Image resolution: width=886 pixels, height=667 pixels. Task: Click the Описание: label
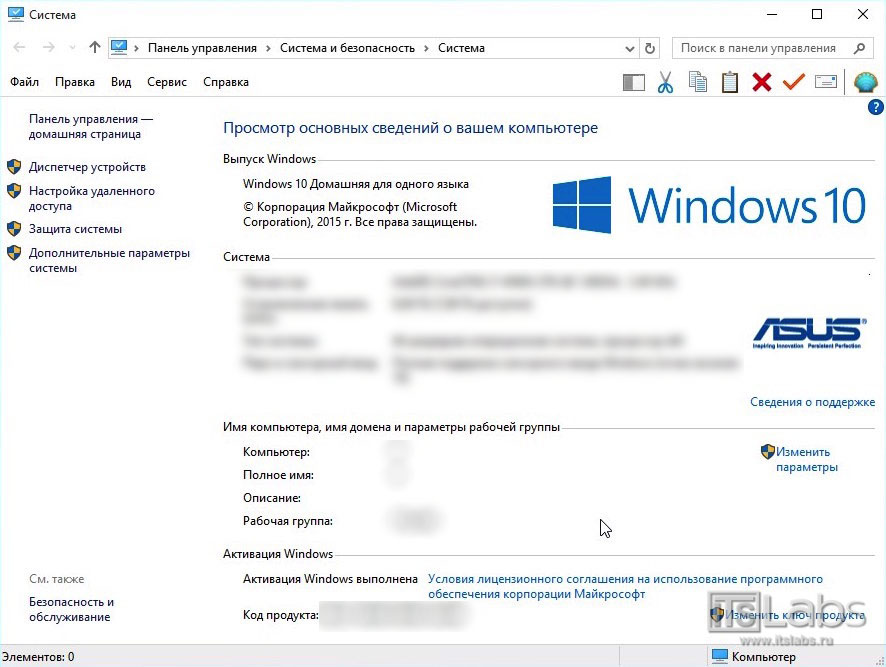(272, 498)
